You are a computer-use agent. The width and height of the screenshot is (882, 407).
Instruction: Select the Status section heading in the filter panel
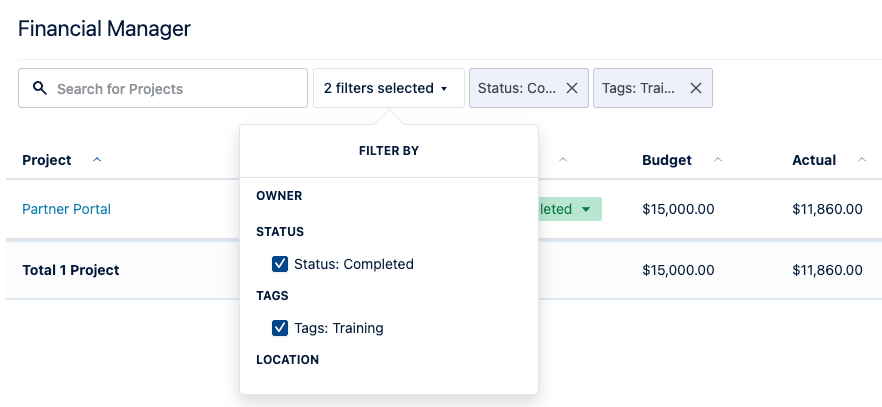coord(280,232)
